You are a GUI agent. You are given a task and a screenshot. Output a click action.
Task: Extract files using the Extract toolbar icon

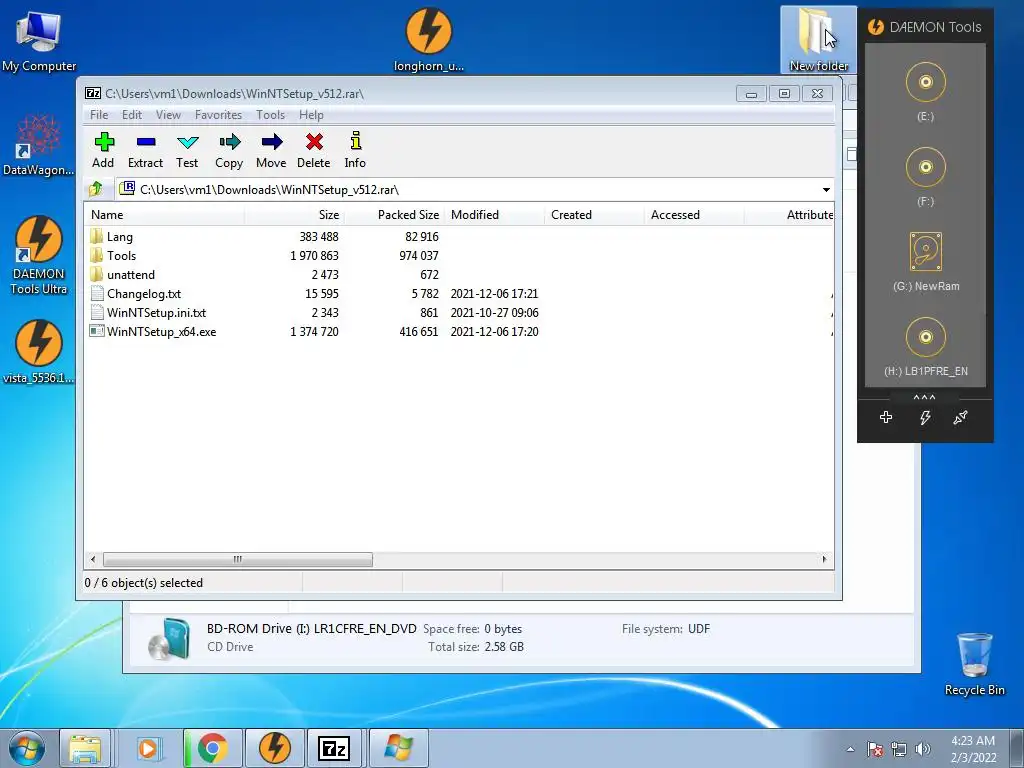point(145,150)
